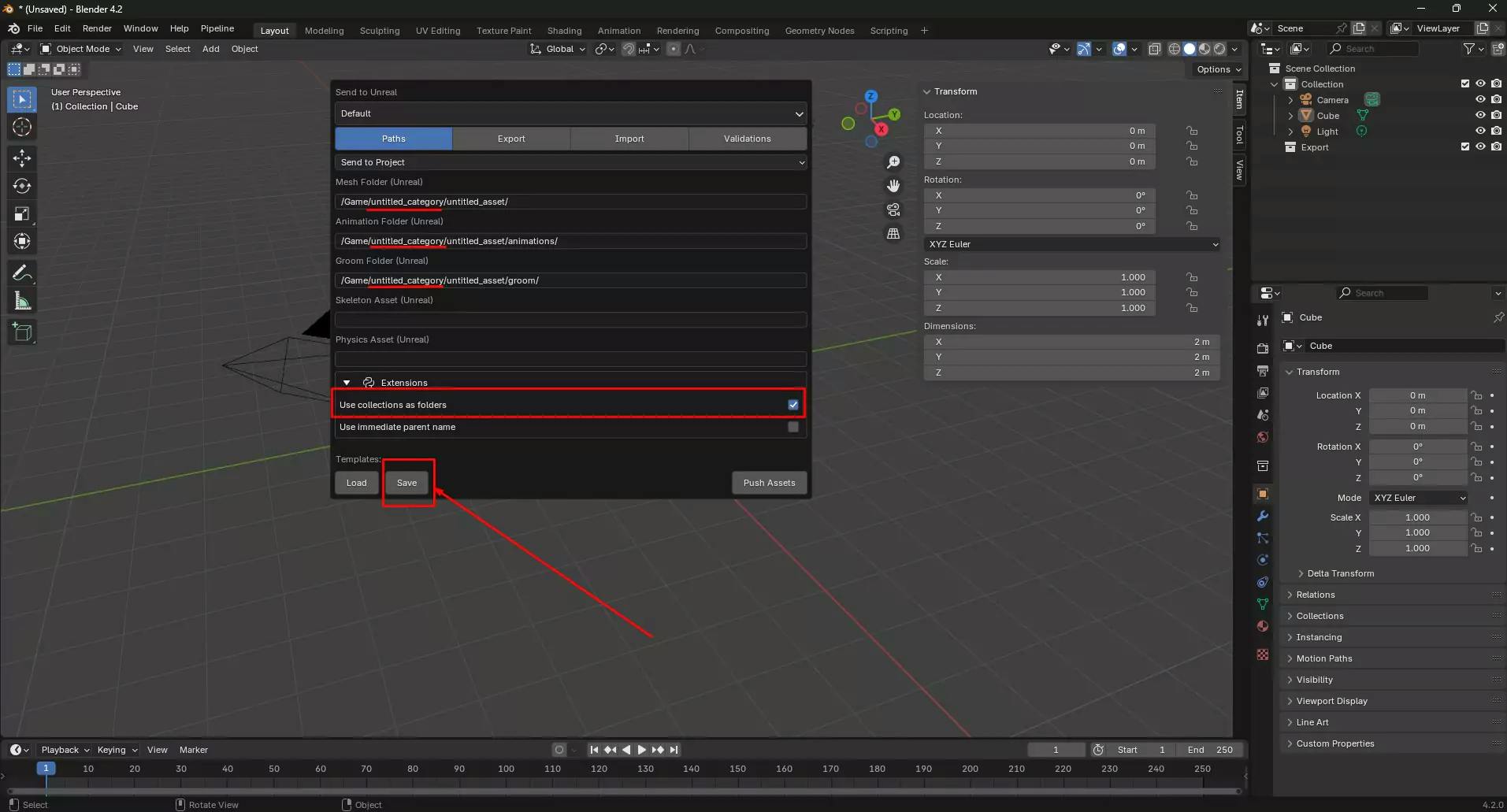Activate the 3D Cursor tool
Screen dimensions: 1507x812
pyautogui.click(x=22, y=127)
